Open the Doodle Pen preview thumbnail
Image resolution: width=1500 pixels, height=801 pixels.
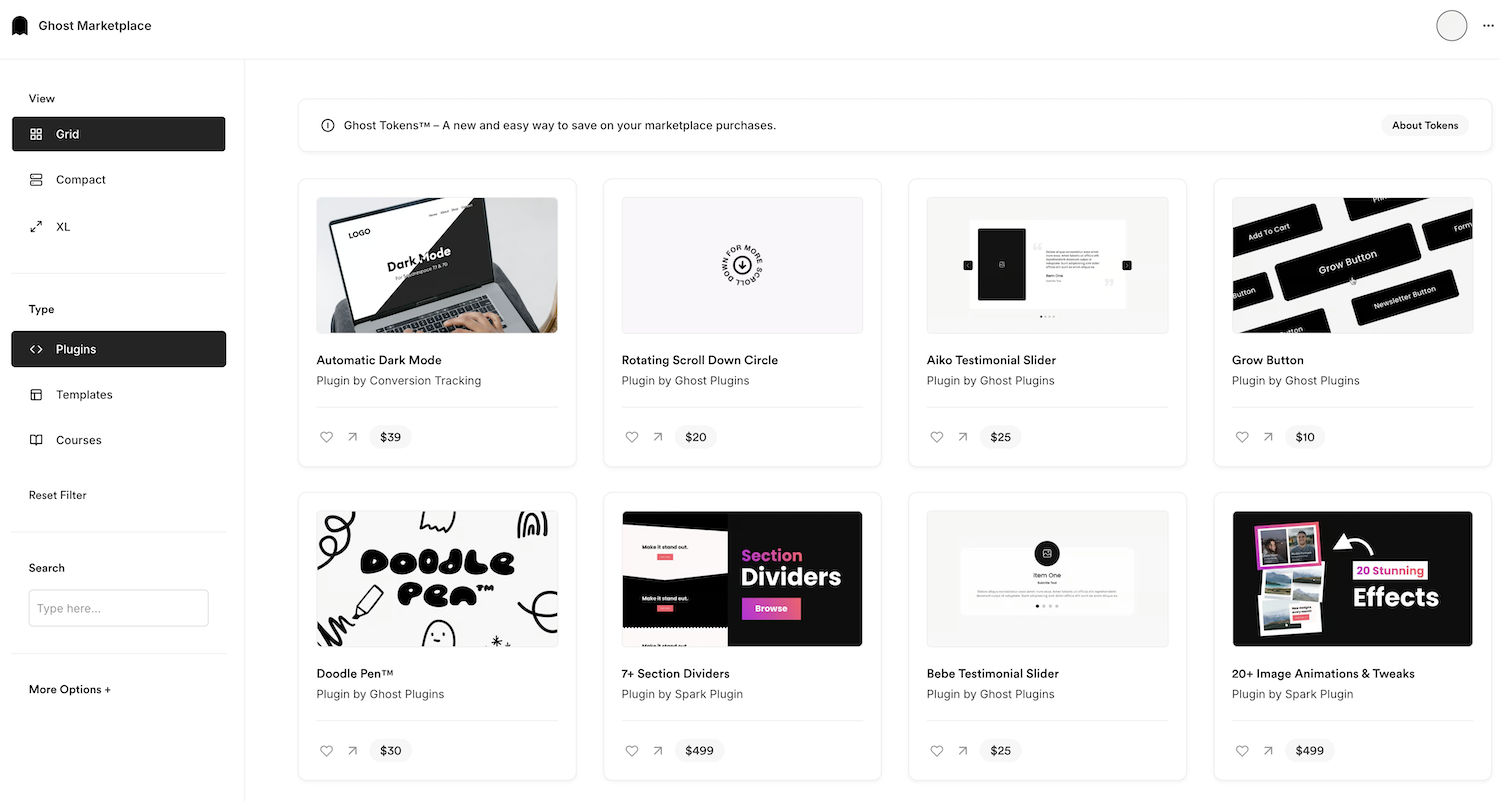click(437, 579)
